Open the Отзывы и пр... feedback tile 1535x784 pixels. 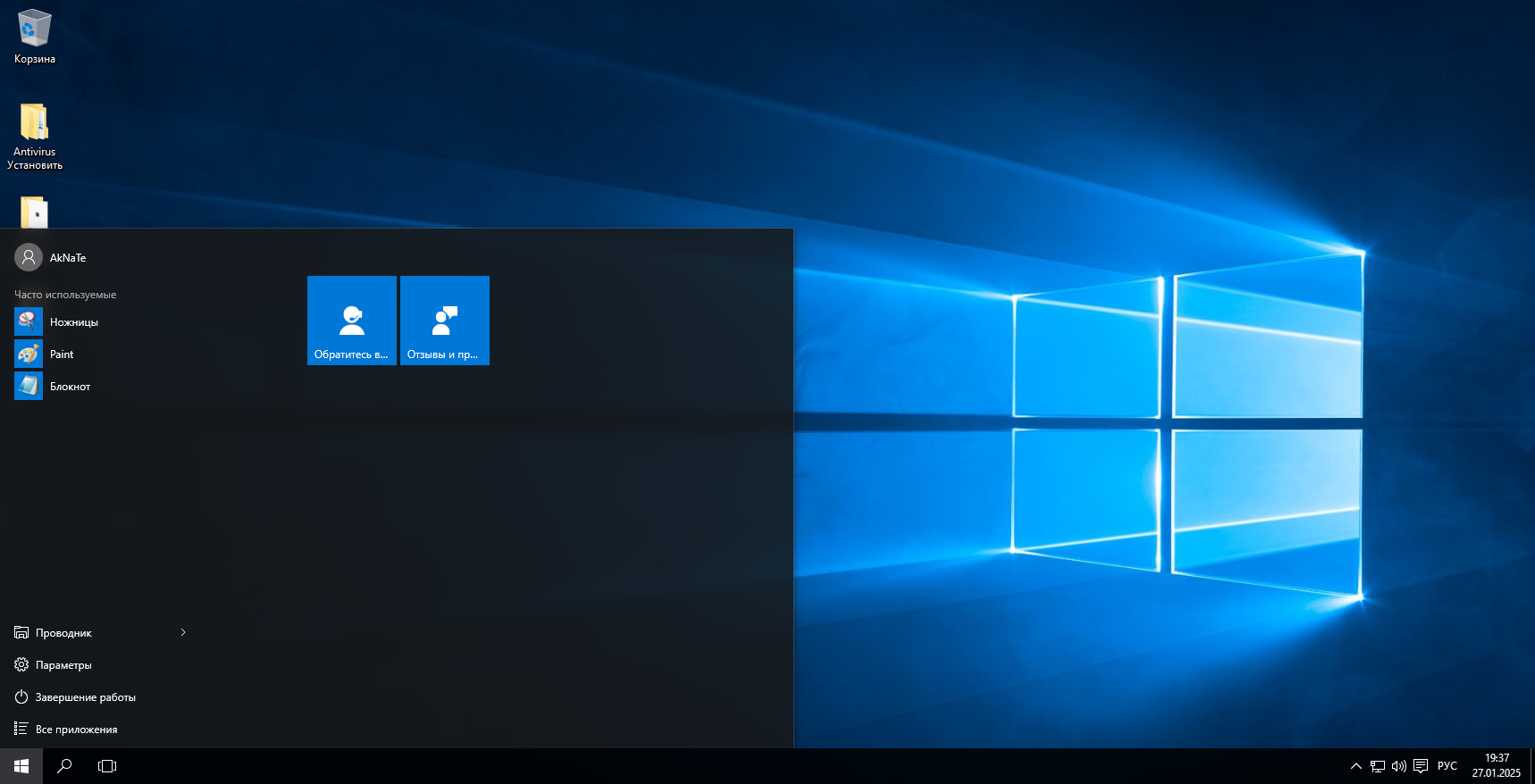[445, 321]
